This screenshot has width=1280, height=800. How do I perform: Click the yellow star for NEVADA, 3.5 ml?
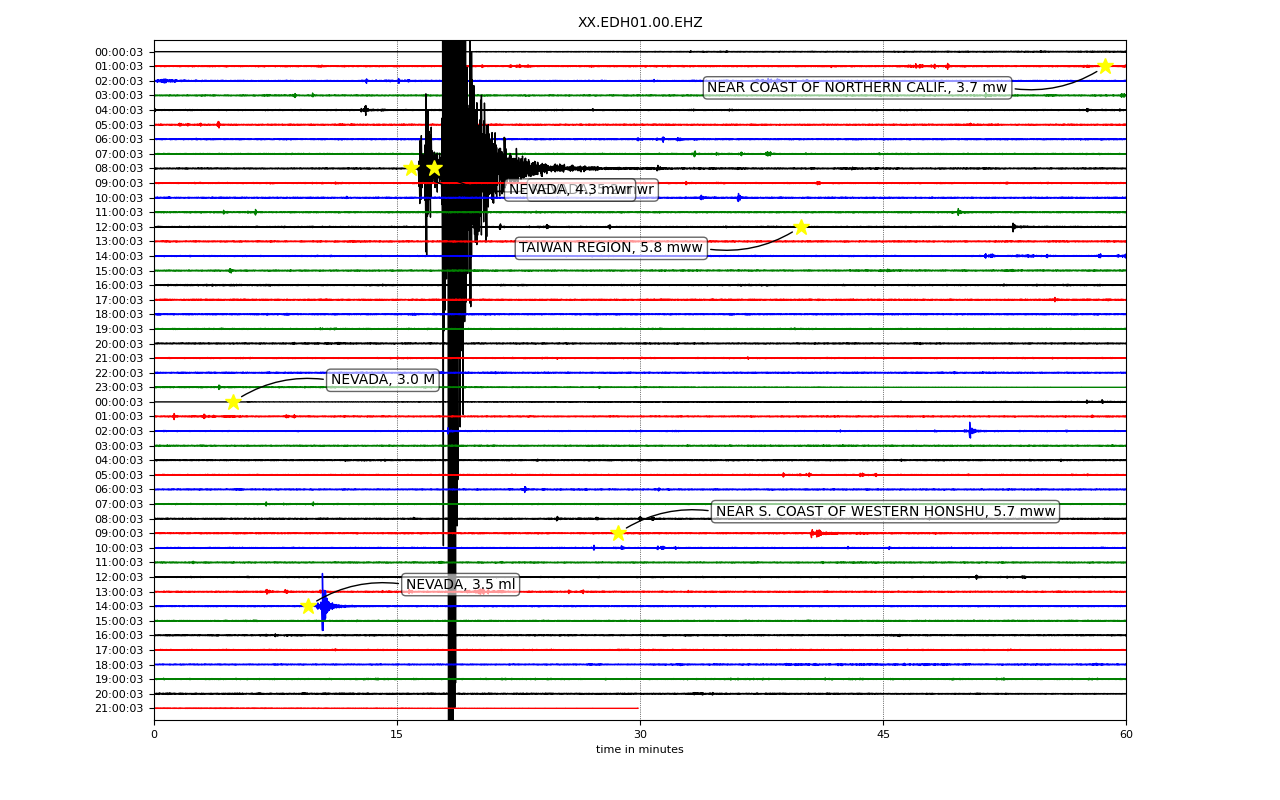click(x=308, y=606)
